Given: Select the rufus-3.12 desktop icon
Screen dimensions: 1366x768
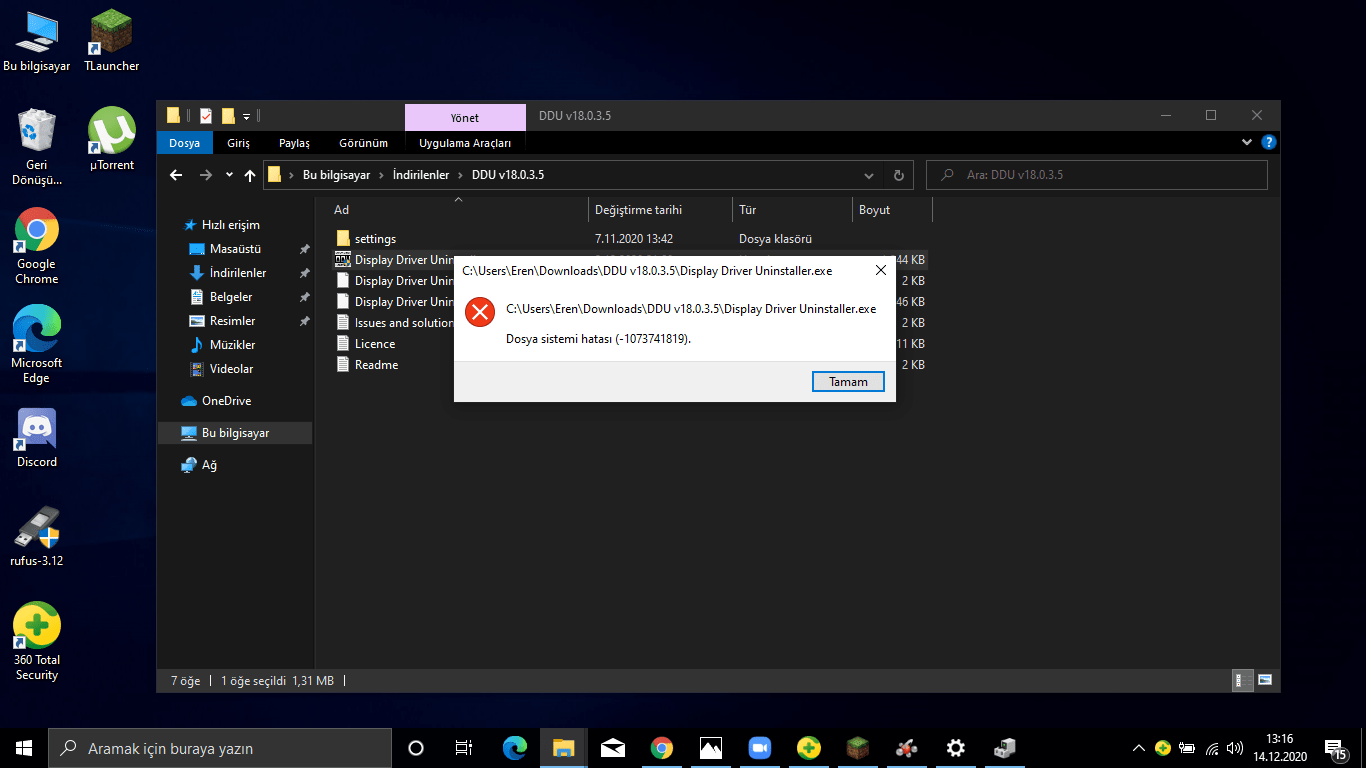Looking at the screenshot, I should tap(37, 536).
